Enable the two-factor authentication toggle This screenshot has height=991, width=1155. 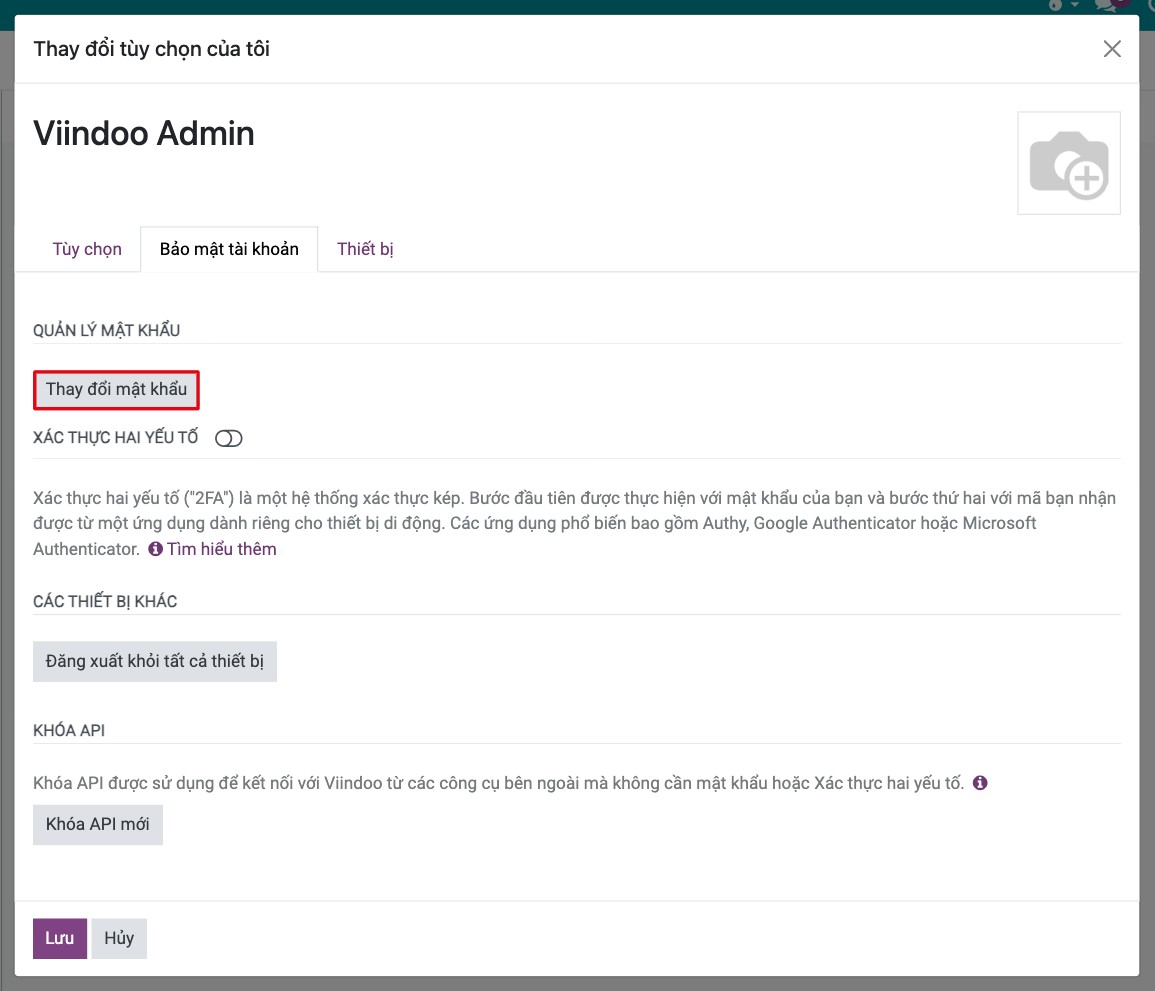pyautogui.click(x=228, y=438)
